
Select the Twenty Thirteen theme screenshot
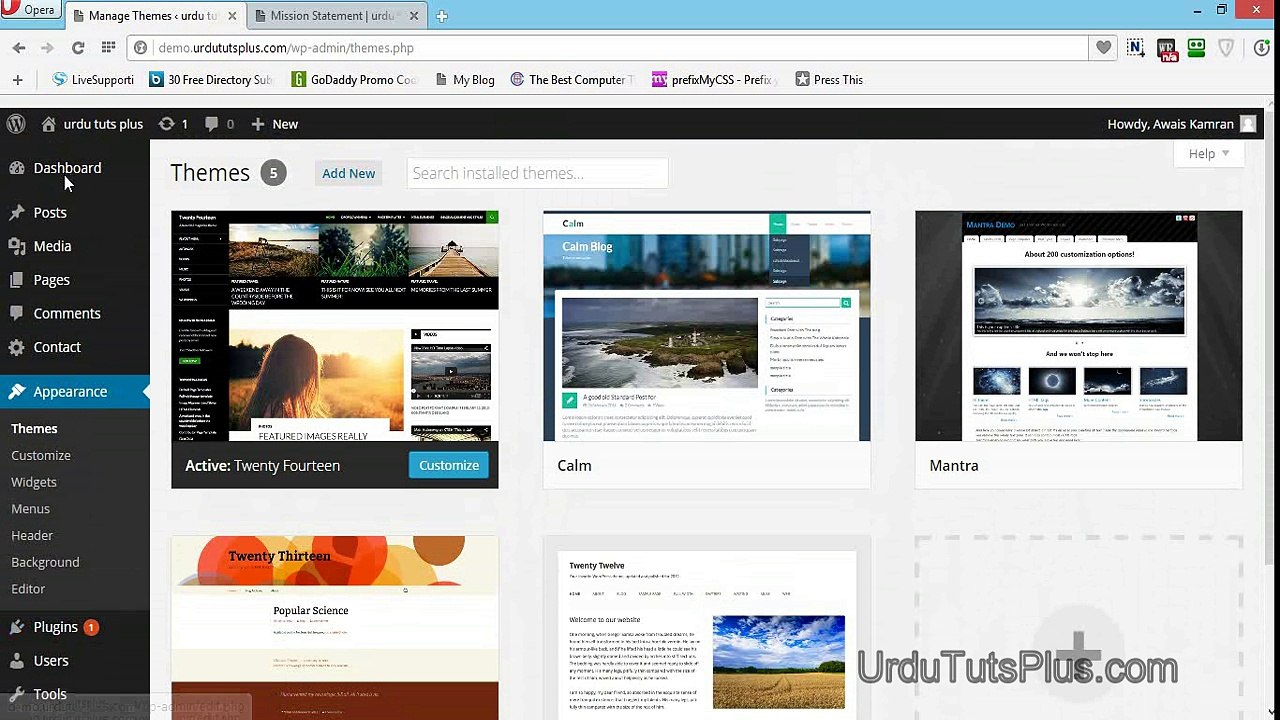coord(335,628)
